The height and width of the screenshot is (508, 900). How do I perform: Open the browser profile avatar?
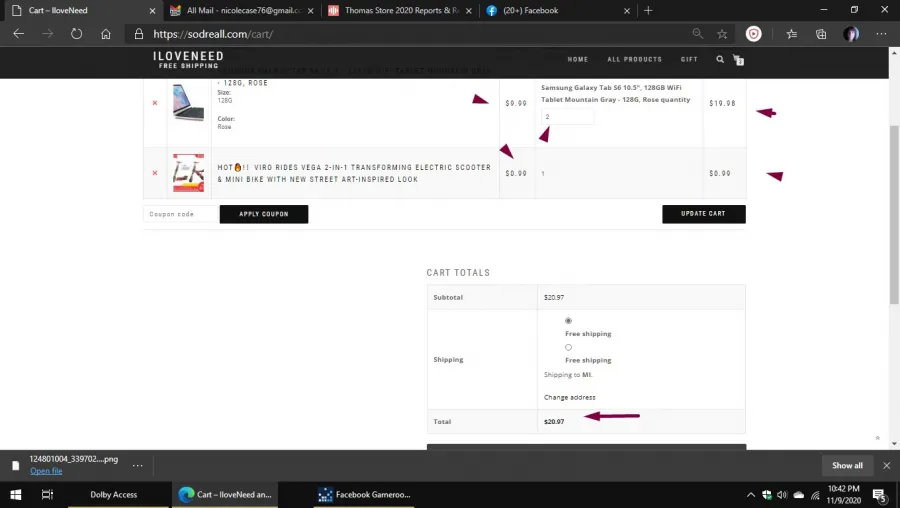851,34
